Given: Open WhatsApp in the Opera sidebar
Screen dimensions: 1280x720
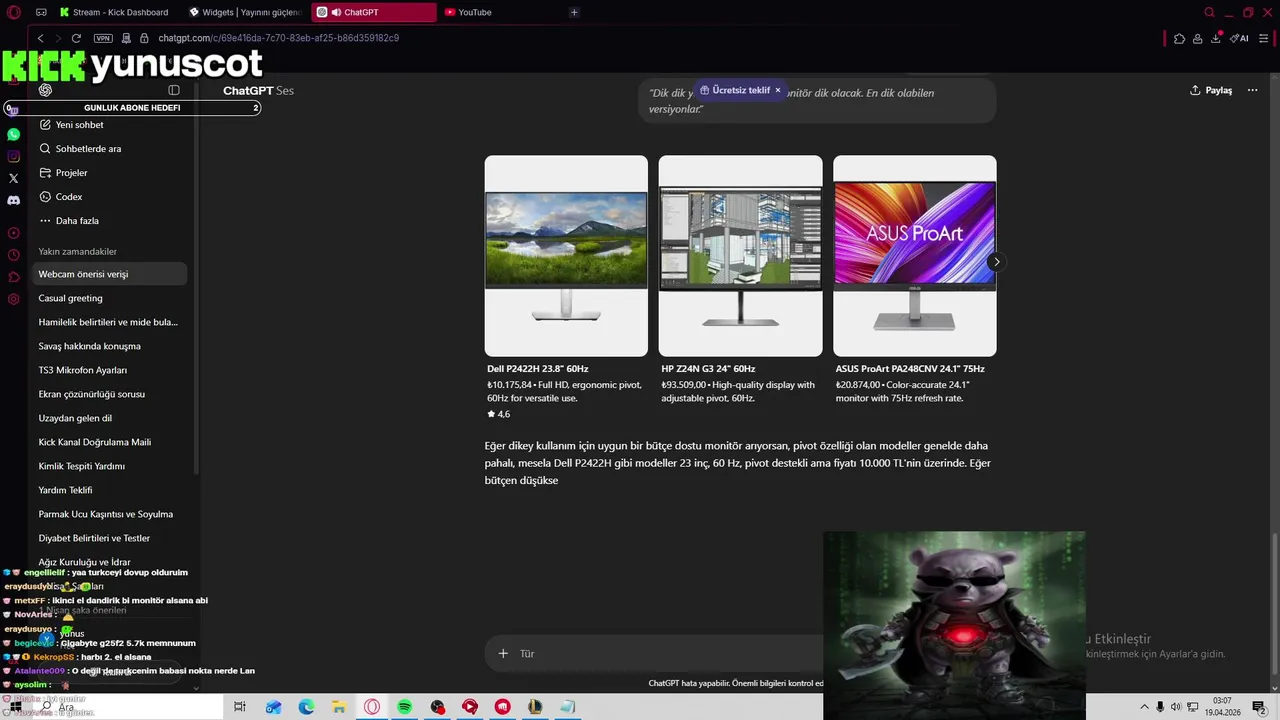Looking at the screenshot, I should tap(13, 134).
